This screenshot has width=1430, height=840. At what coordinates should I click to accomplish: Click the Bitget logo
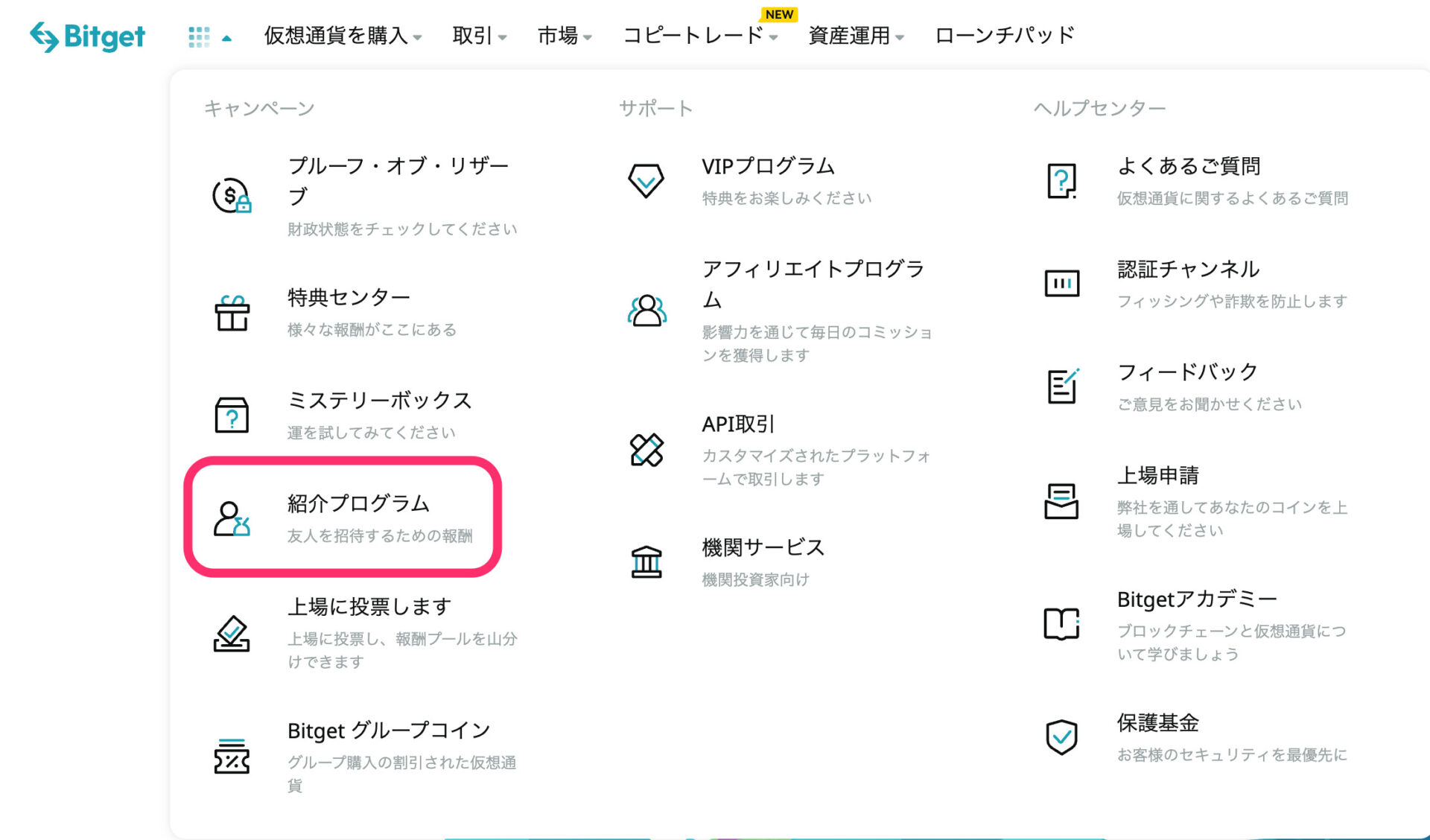pos(87,36)
